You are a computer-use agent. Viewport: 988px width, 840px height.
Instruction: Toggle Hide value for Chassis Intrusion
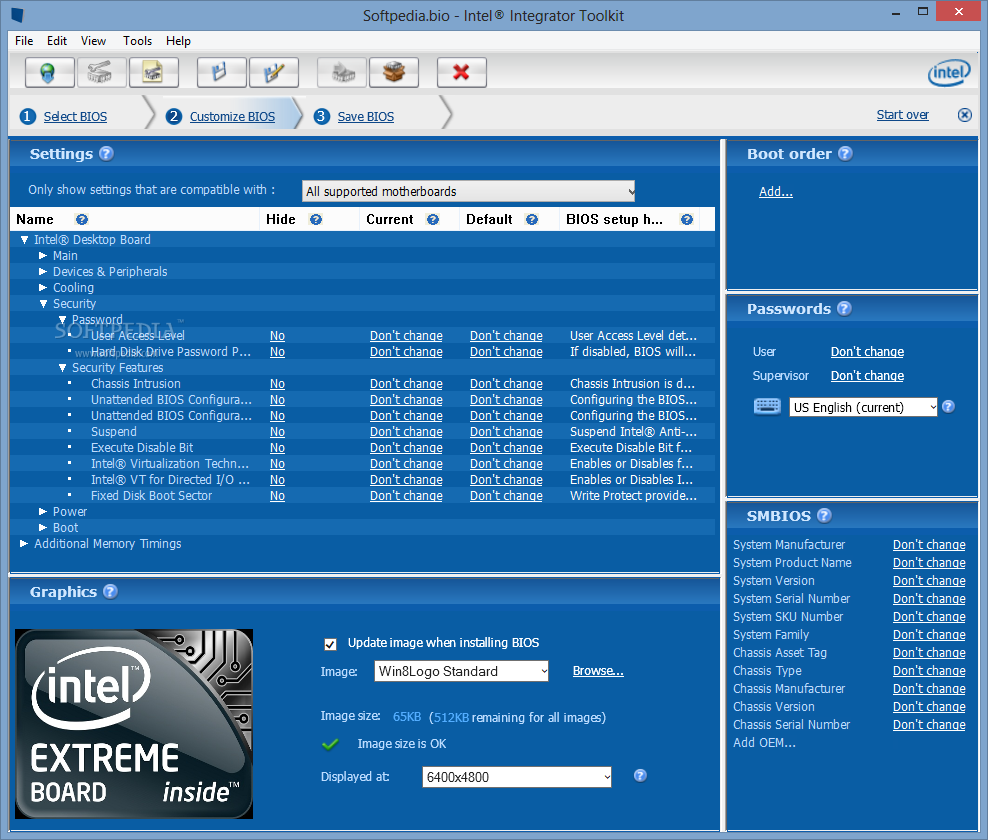click(x=277, y=384)
